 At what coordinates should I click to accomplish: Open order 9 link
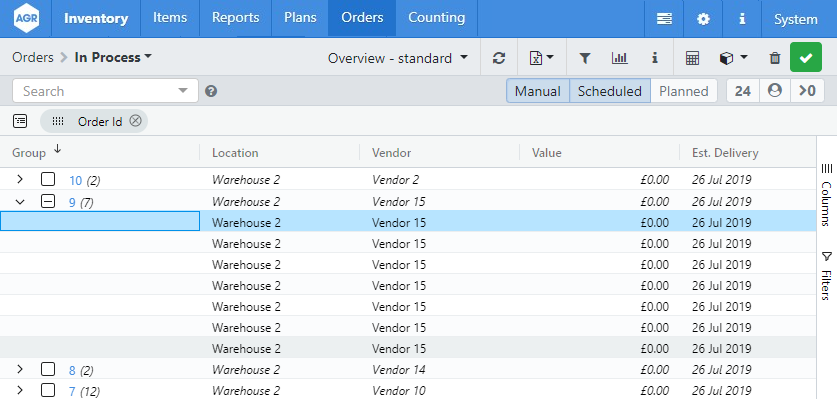pyautogui.click(x=72, y=202)
